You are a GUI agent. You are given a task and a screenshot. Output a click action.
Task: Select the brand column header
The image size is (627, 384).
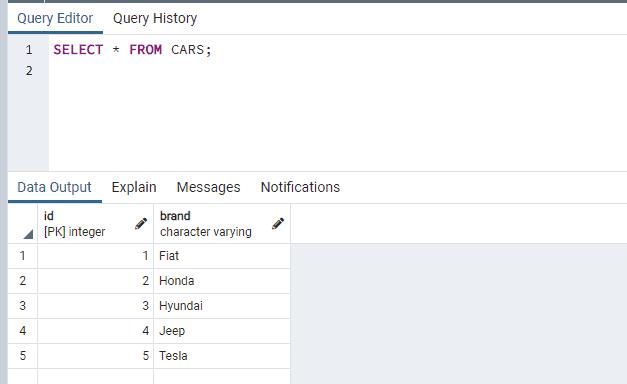click(x=222, y=224)
